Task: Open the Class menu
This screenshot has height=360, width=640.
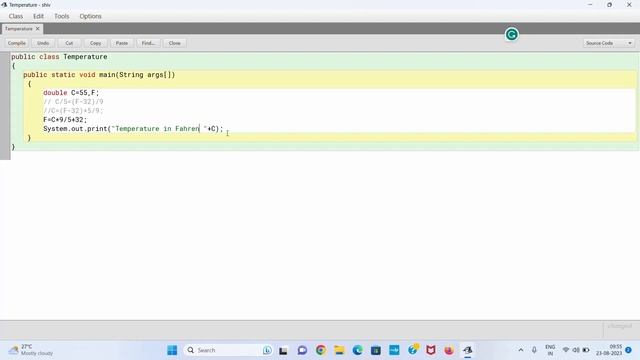Action: pyautogui.click(x=16, y=16)
